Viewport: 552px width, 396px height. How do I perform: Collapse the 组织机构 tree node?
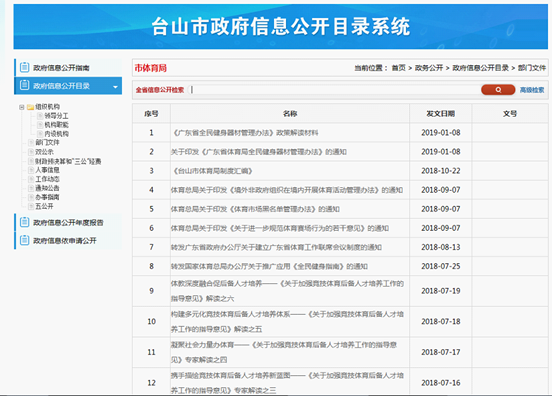22,107
